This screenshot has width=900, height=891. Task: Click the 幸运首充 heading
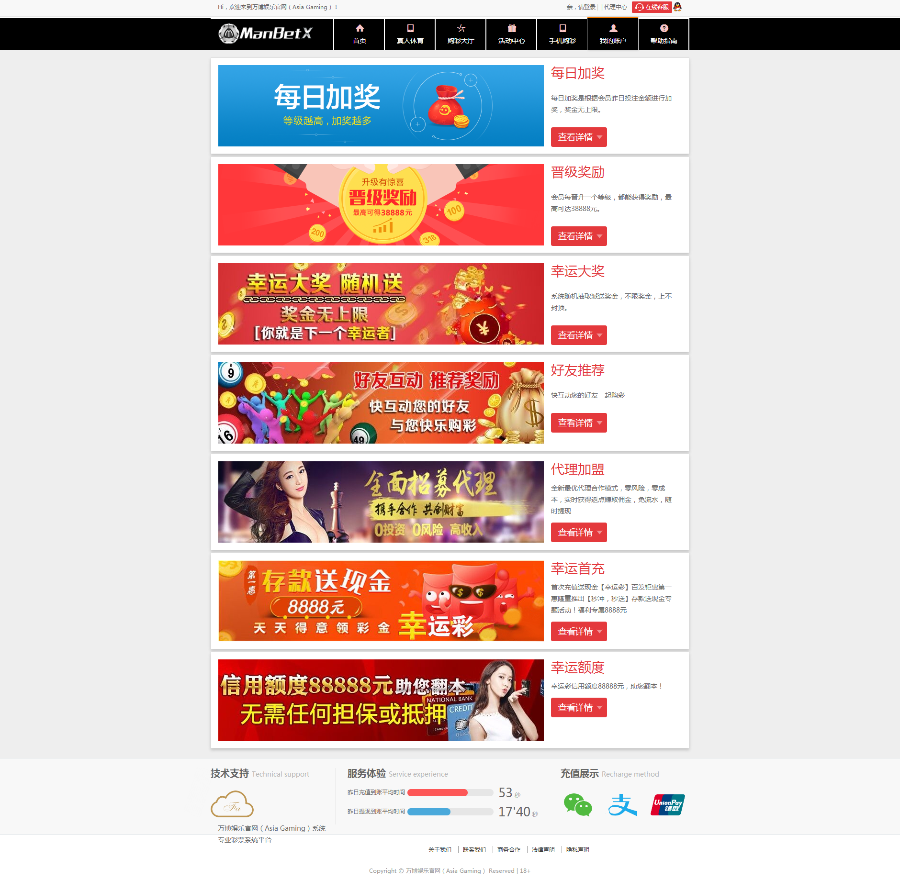[x=577, y=568]
